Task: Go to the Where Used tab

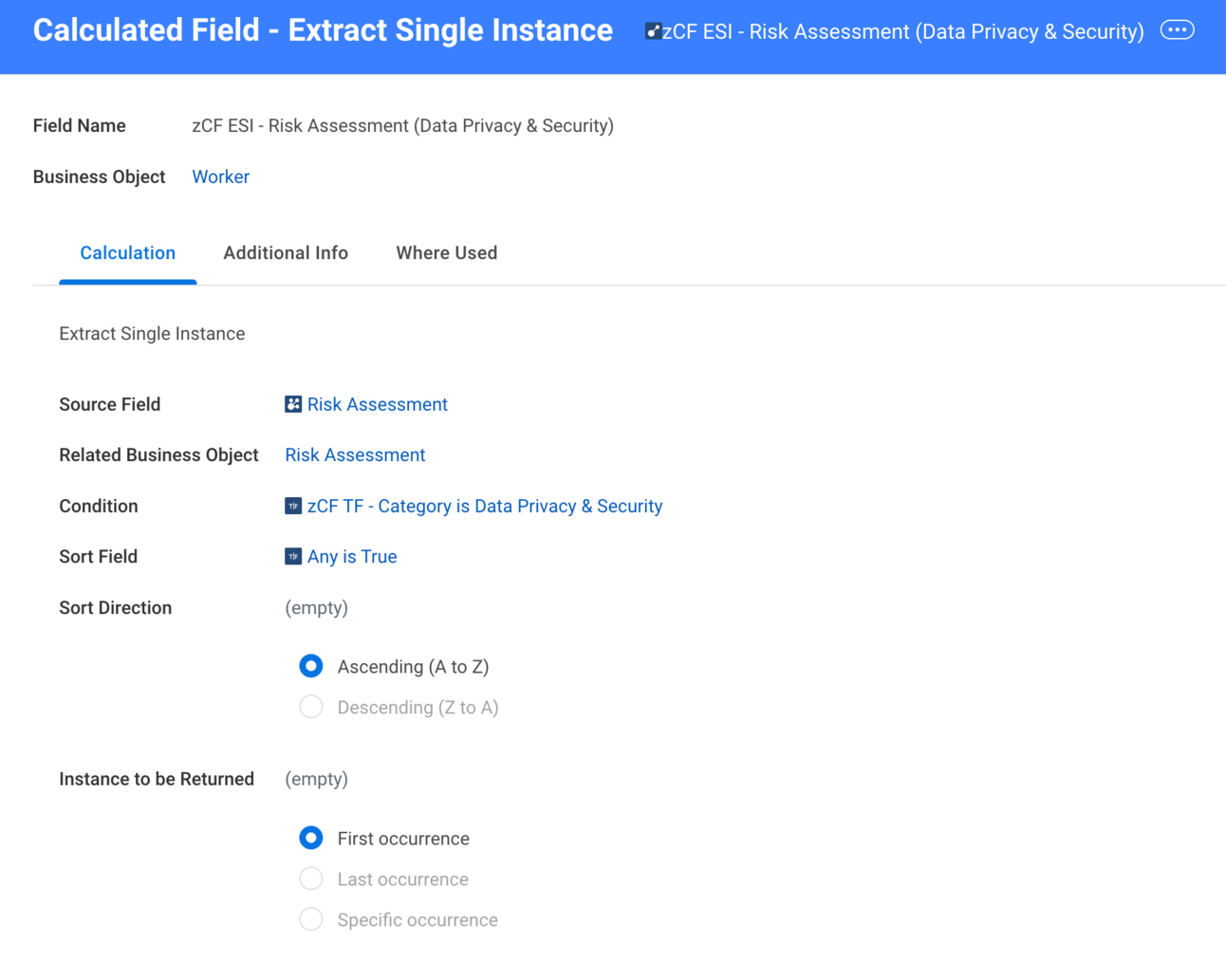Action: tap(446, 253)
